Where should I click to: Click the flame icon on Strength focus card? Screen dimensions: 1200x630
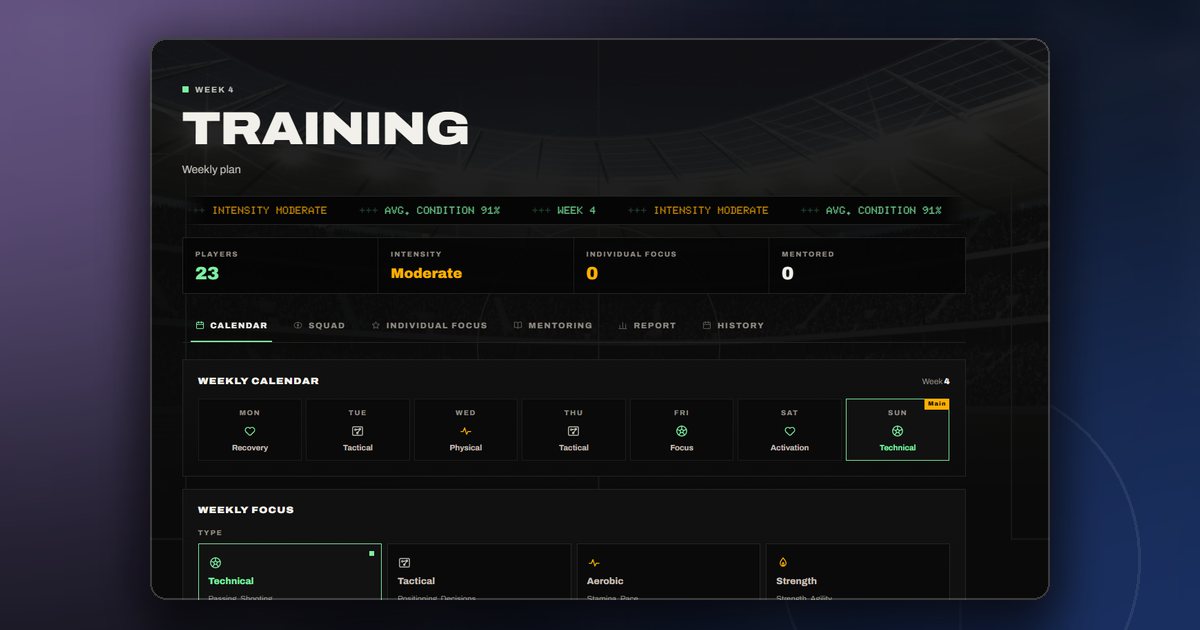[782, 563]
